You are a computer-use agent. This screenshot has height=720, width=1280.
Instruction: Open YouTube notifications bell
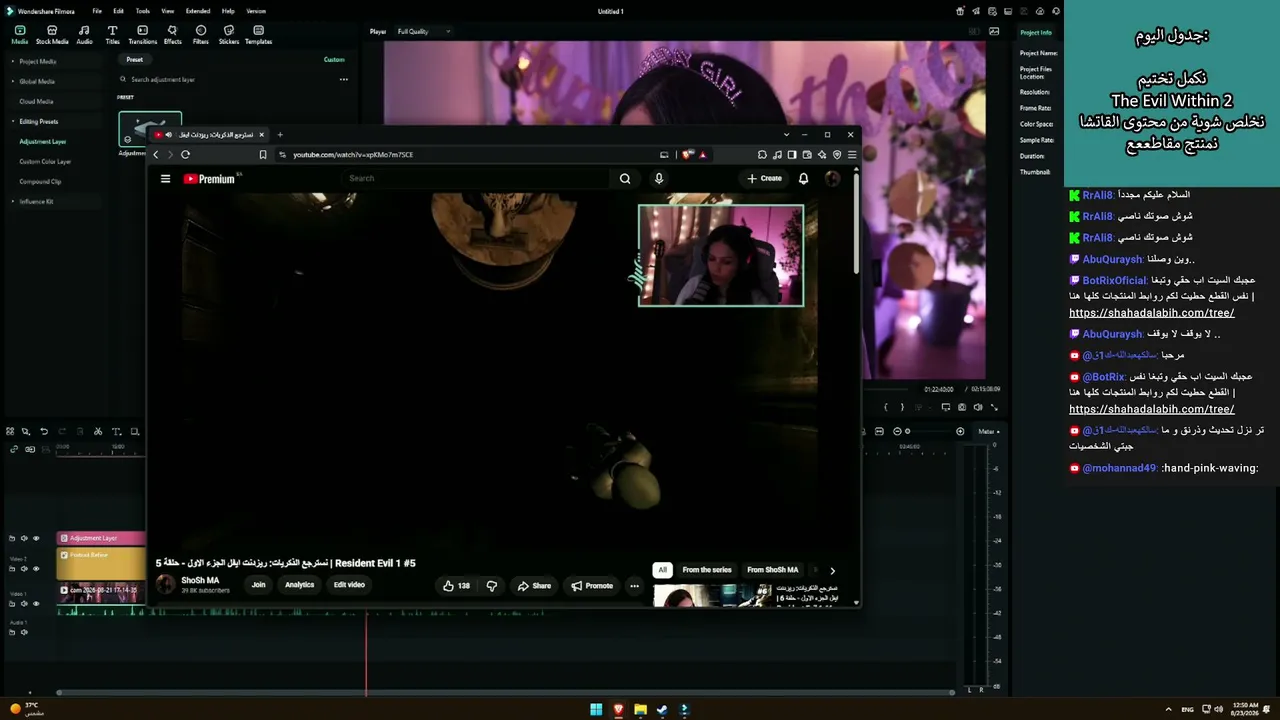803,179
